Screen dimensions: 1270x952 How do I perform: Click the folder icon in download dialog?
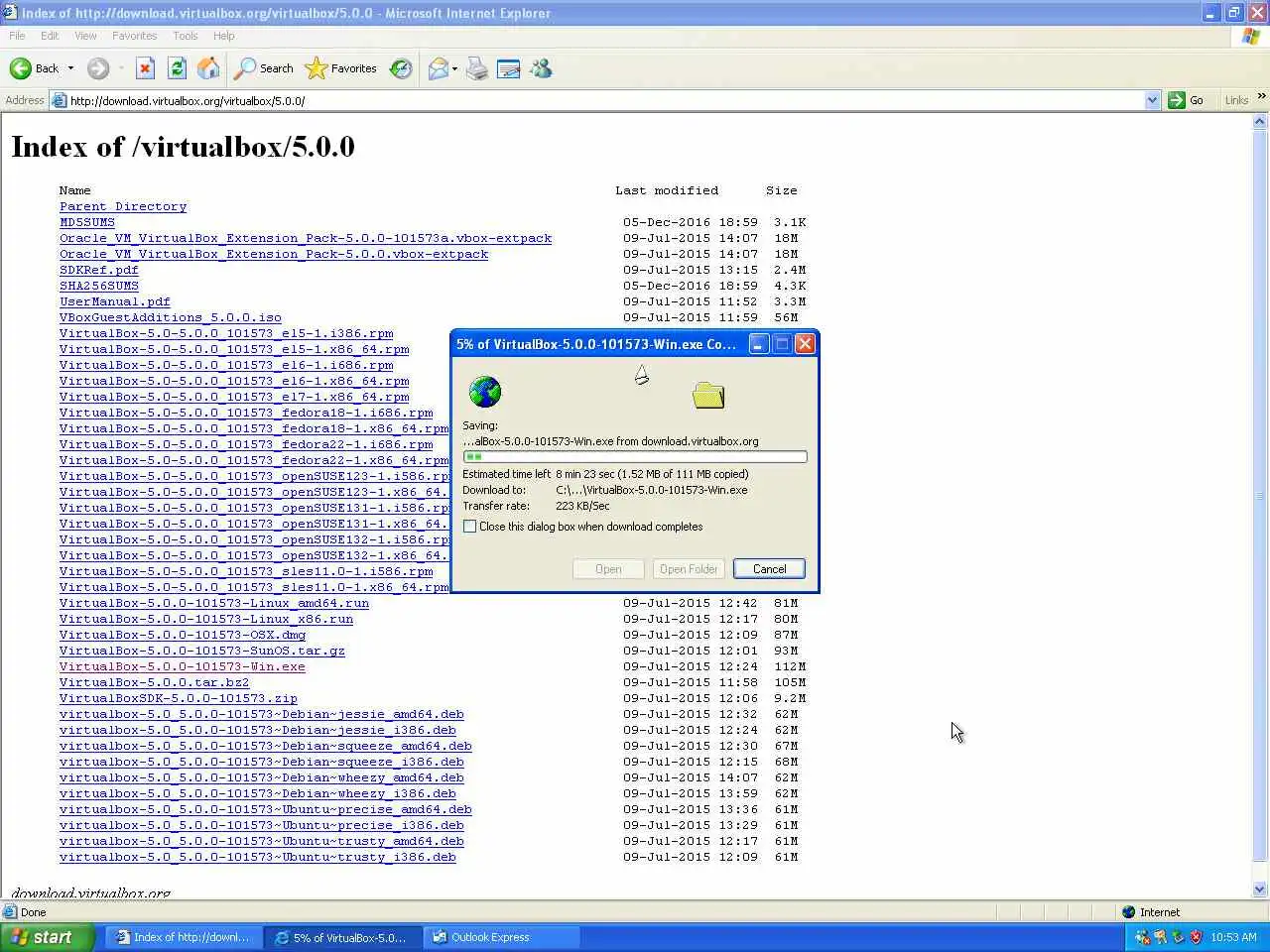pos(708,395)
